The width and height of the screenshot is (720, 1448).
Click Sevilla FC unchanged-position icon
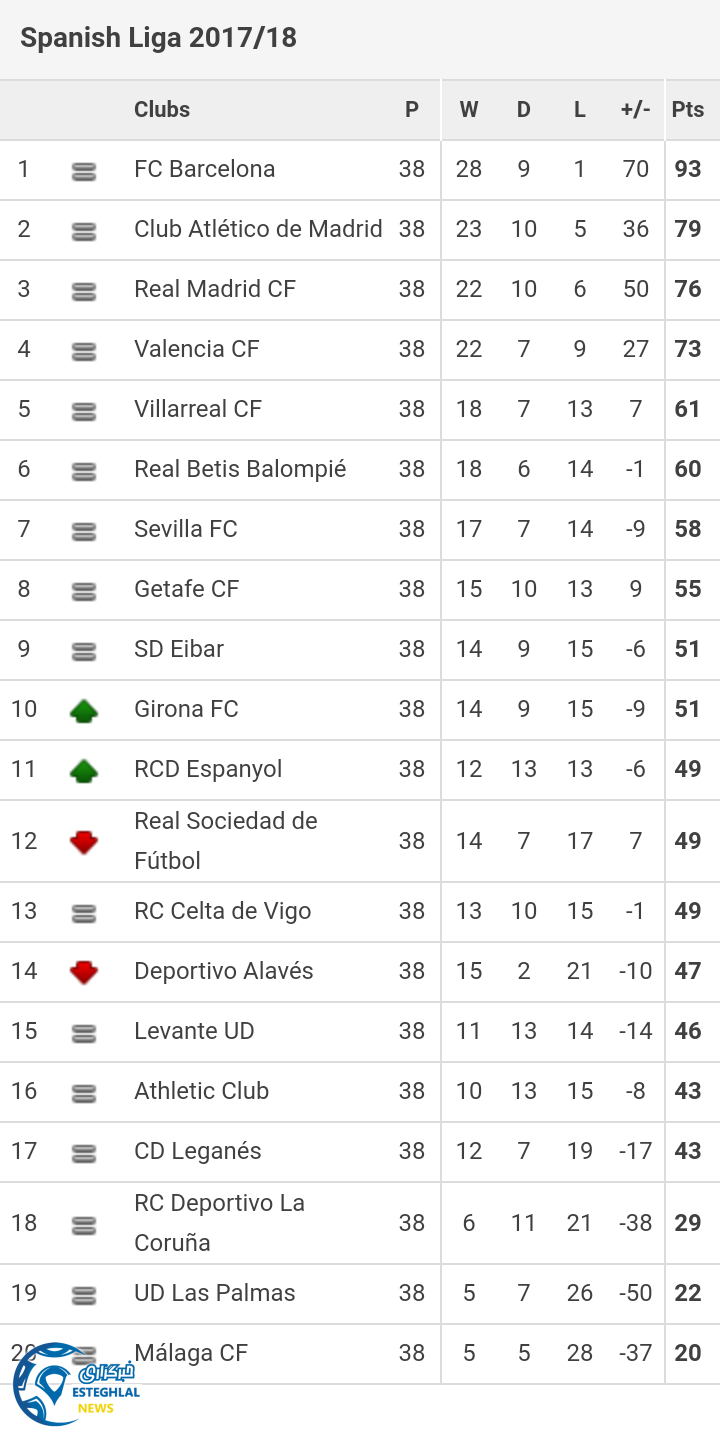tap(84, 532)
